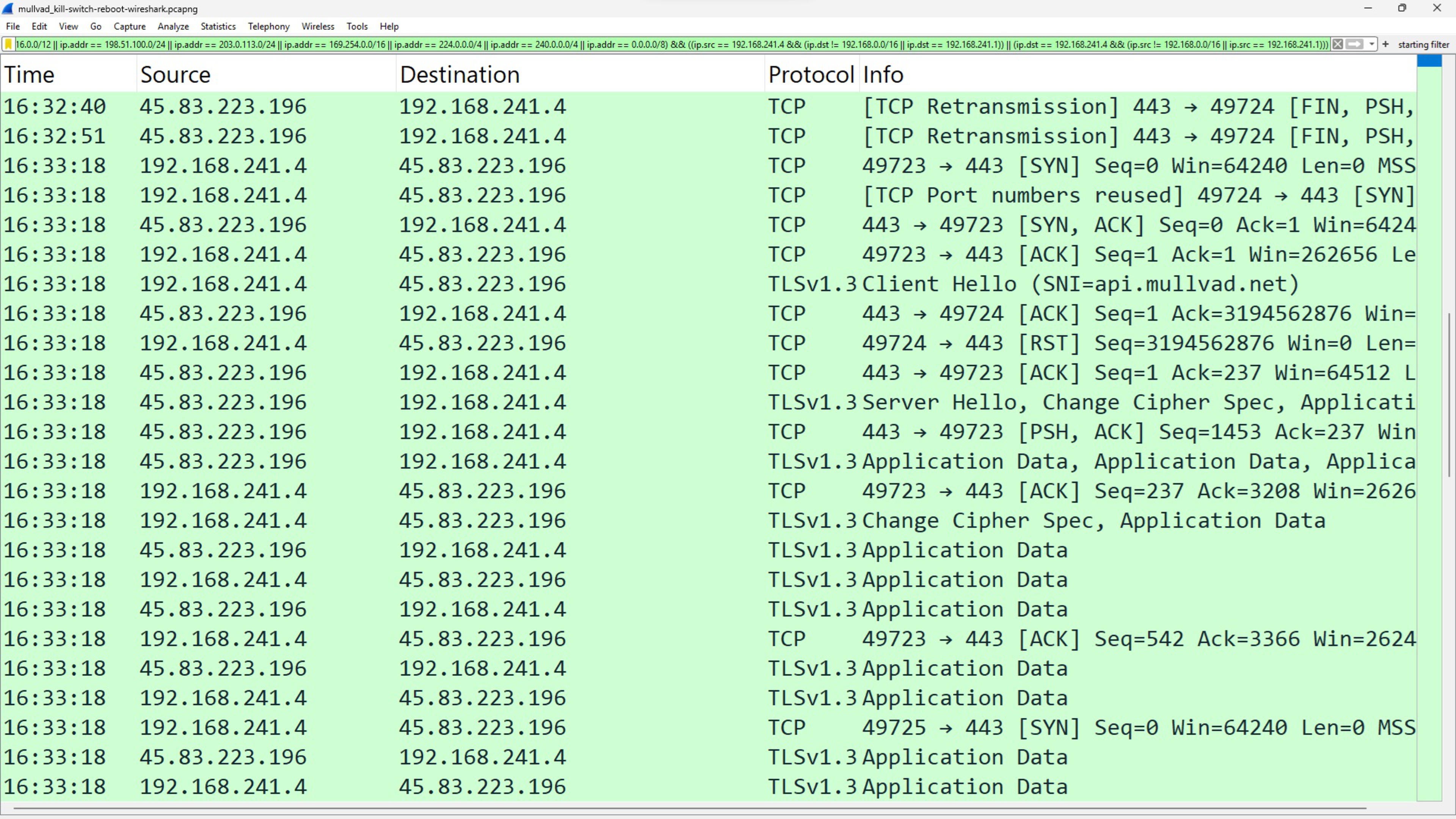Clear the display filter with X
This screenshot has width=1456, height=819.
tap(1337, 44)
